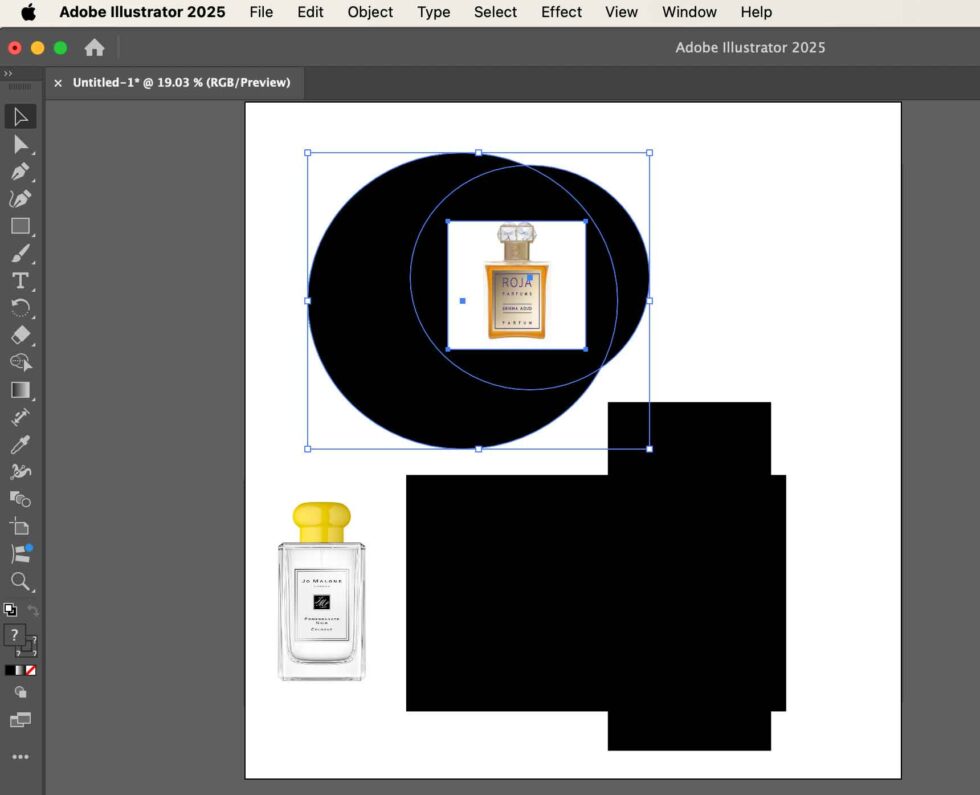The height and width of the screenshot is (795, 980).
Task: Swap the fill and stroke colors
Action: pyautogui.click(x=33, y=609)
